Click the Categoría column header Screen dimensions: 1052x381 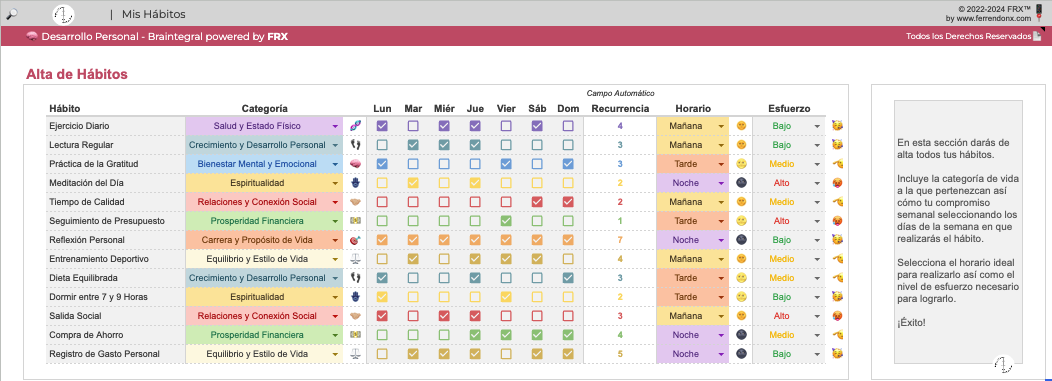(264, 108)
